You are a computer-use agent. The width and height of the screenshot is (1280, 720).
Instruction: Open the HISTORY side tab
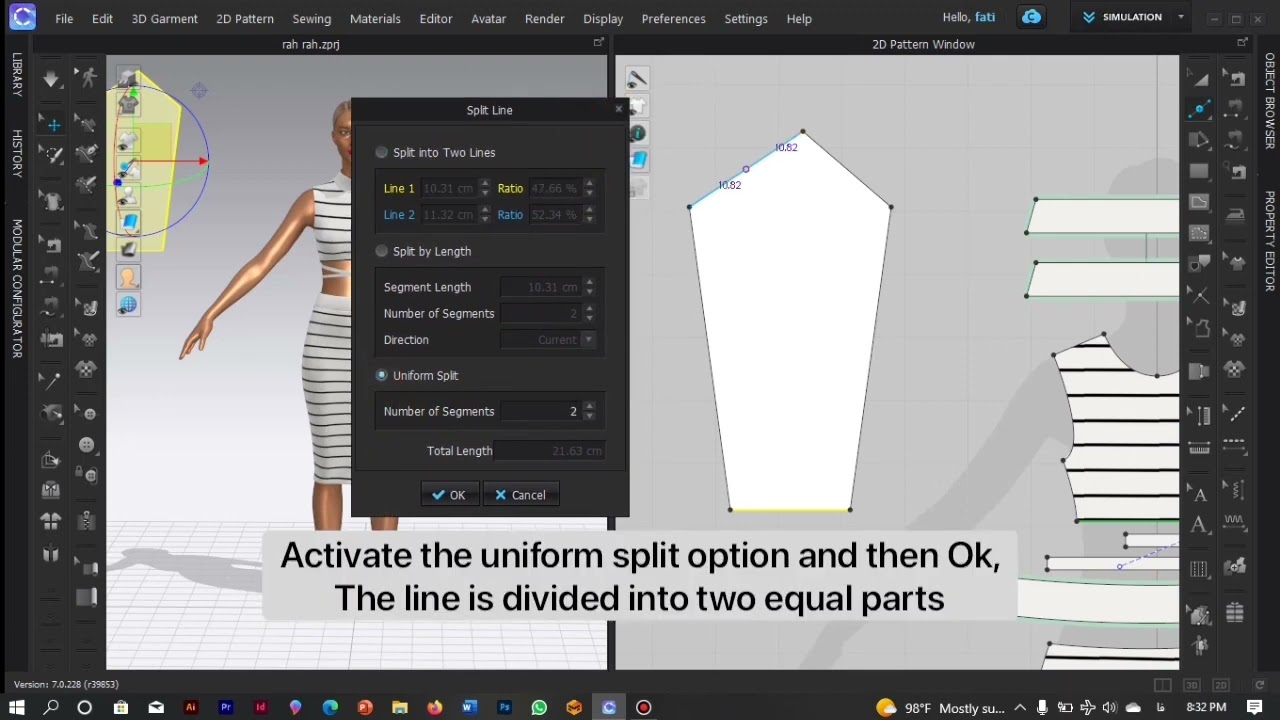tap(17, 153)
